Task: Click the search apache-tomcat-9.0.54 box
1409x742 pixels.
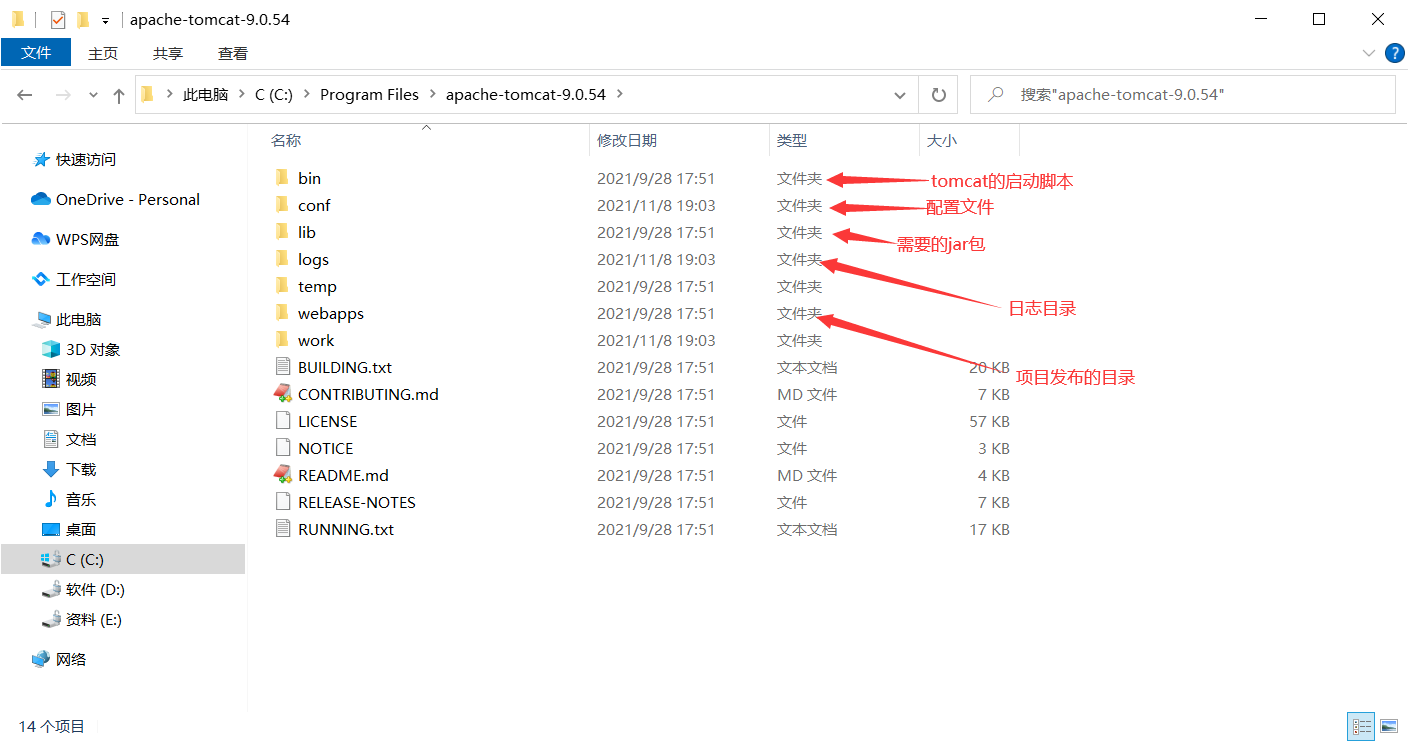Action: tap(1183, 94)
